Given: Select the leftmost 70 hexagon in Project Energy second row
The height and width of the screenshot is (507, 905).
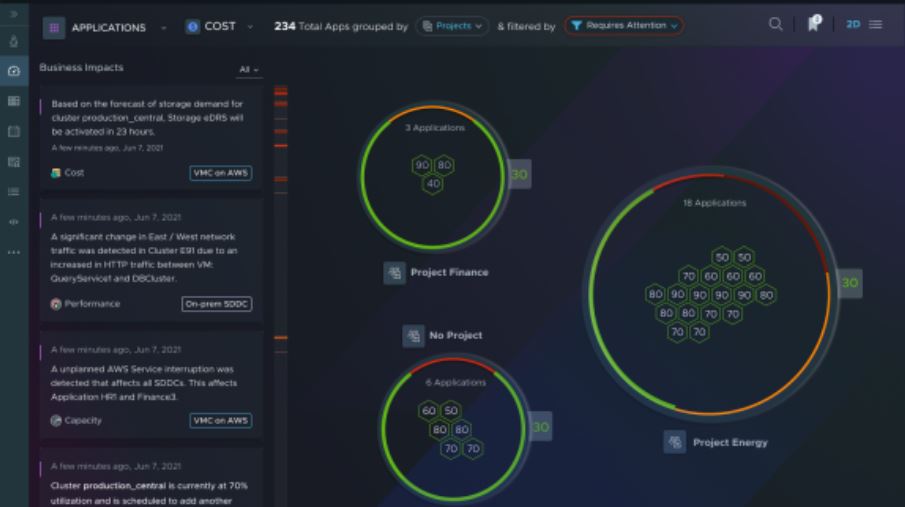Looking at the screenshot, I should tap(689, 276).
